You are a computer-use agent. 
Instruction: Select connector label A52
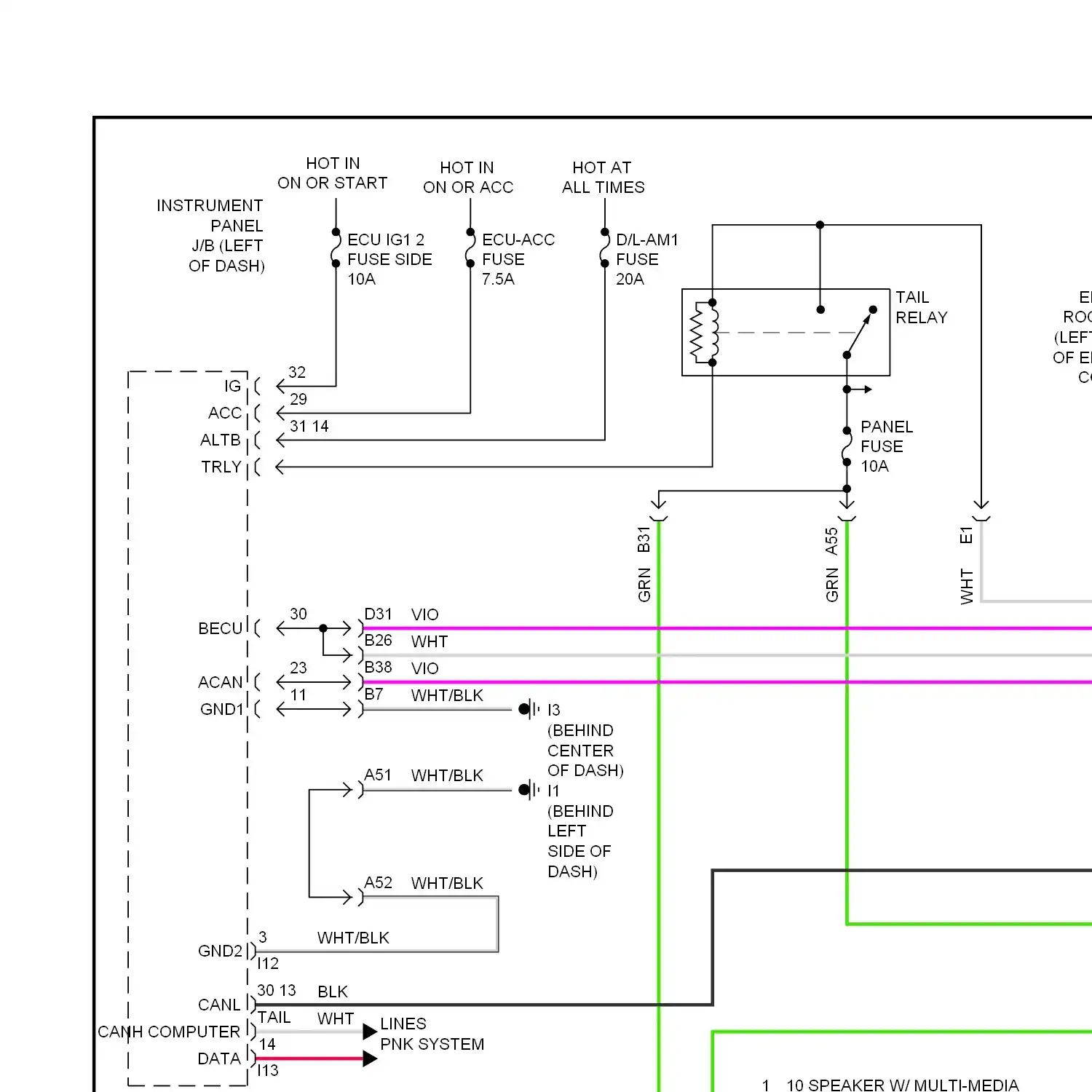coord(379,883)
